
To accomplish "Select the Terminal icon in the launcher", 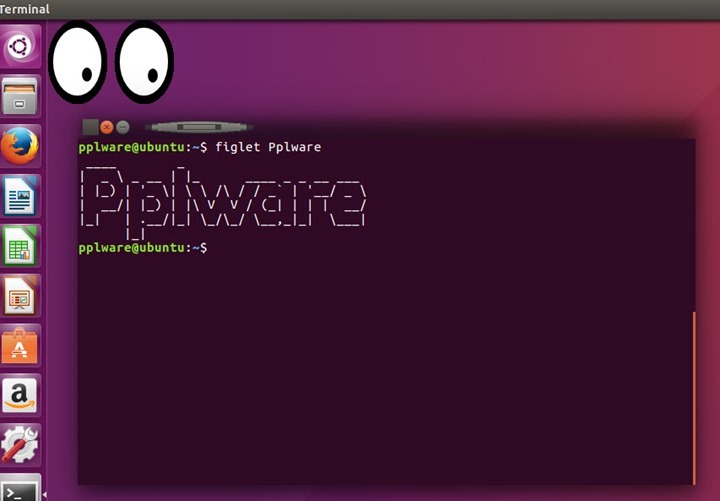I will point(20,488).
